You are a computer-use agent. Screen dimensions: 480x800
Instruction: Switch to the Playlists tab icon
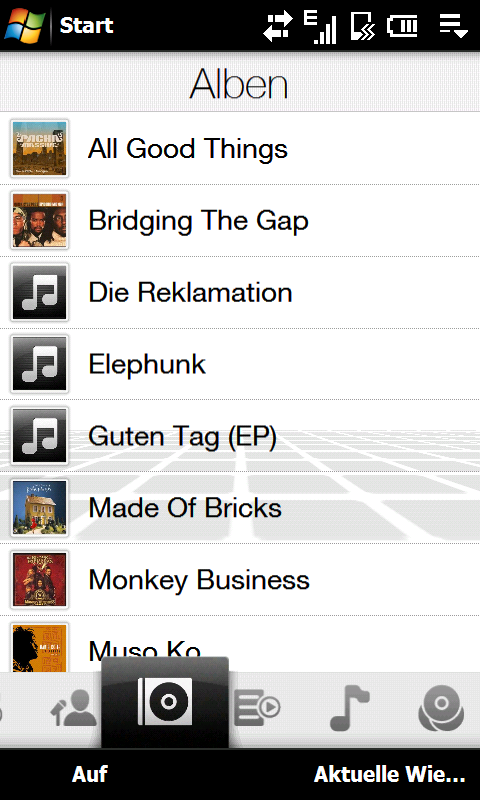(257, 708)
